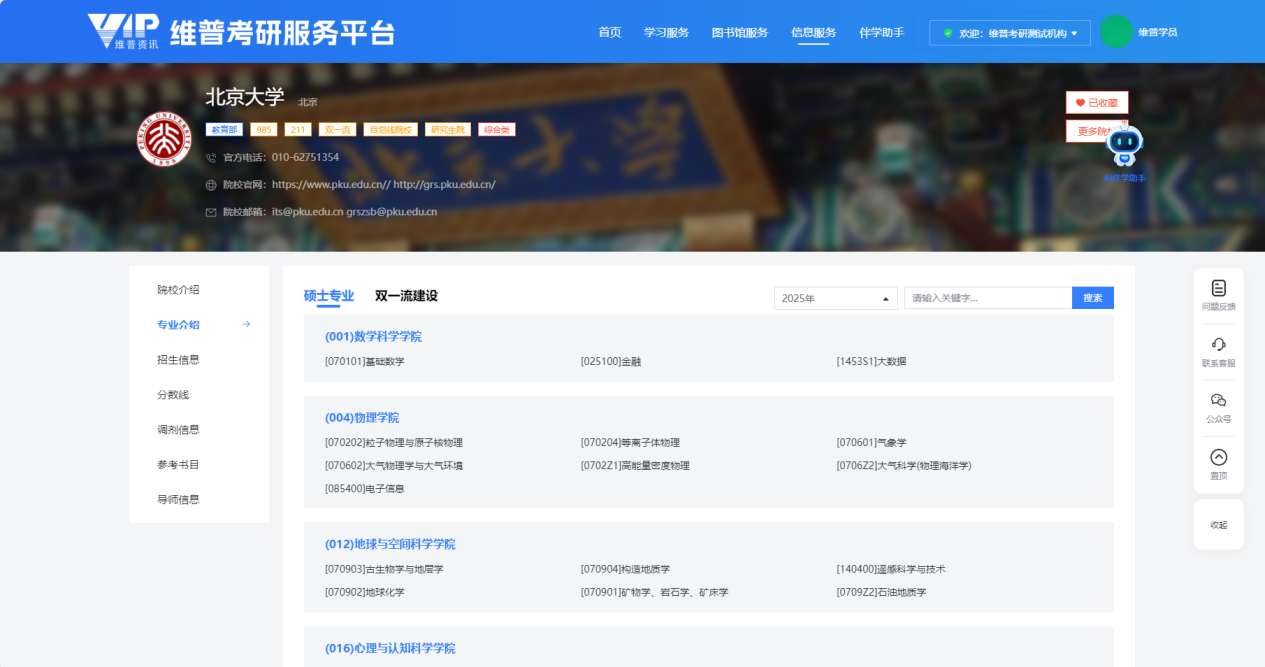Viewport: 1265px width, 667px height.
Task: Click the 置顶 back-to-top icon
Action: point(1218,458)
